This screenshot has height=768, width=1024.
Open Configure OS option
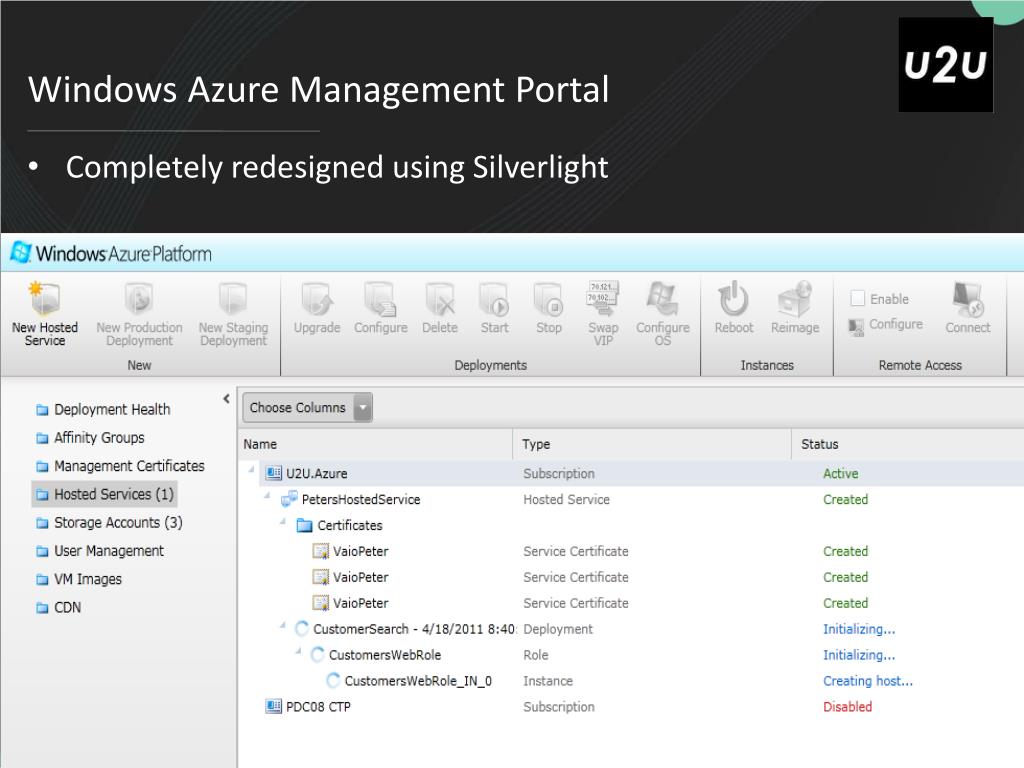click(663, 314)
